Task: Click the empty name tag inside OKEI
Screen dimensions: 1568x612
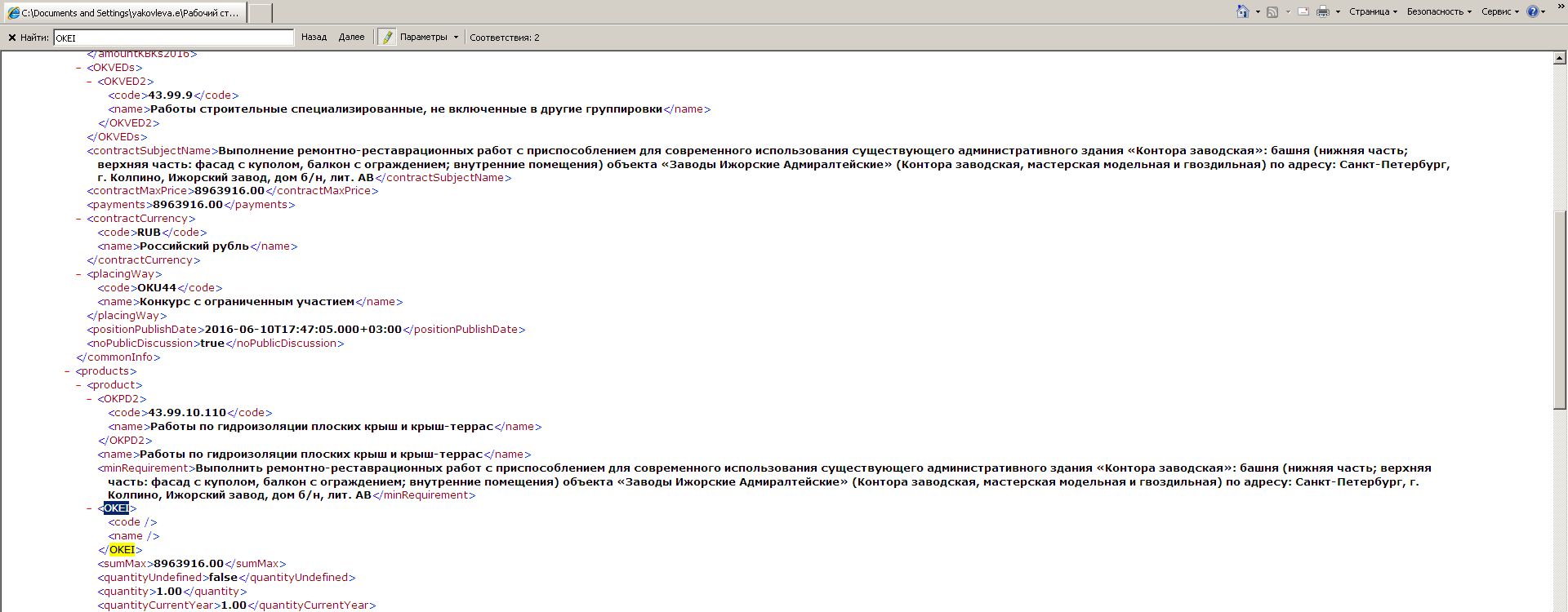Action: tap(134, 536)
